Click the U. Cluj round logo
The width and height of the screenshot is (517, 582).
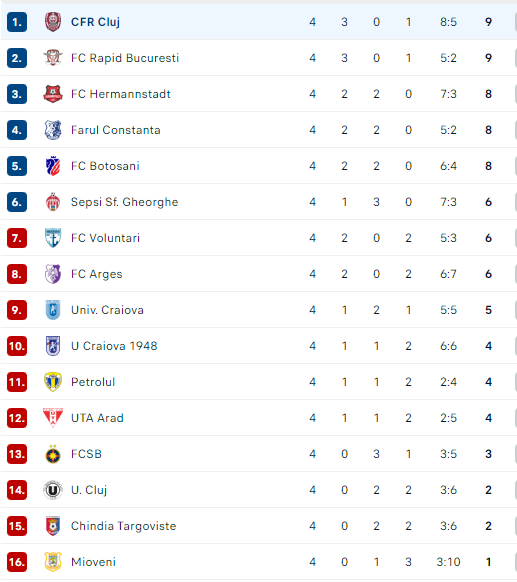pyautogui.click(x=53, y=490)
